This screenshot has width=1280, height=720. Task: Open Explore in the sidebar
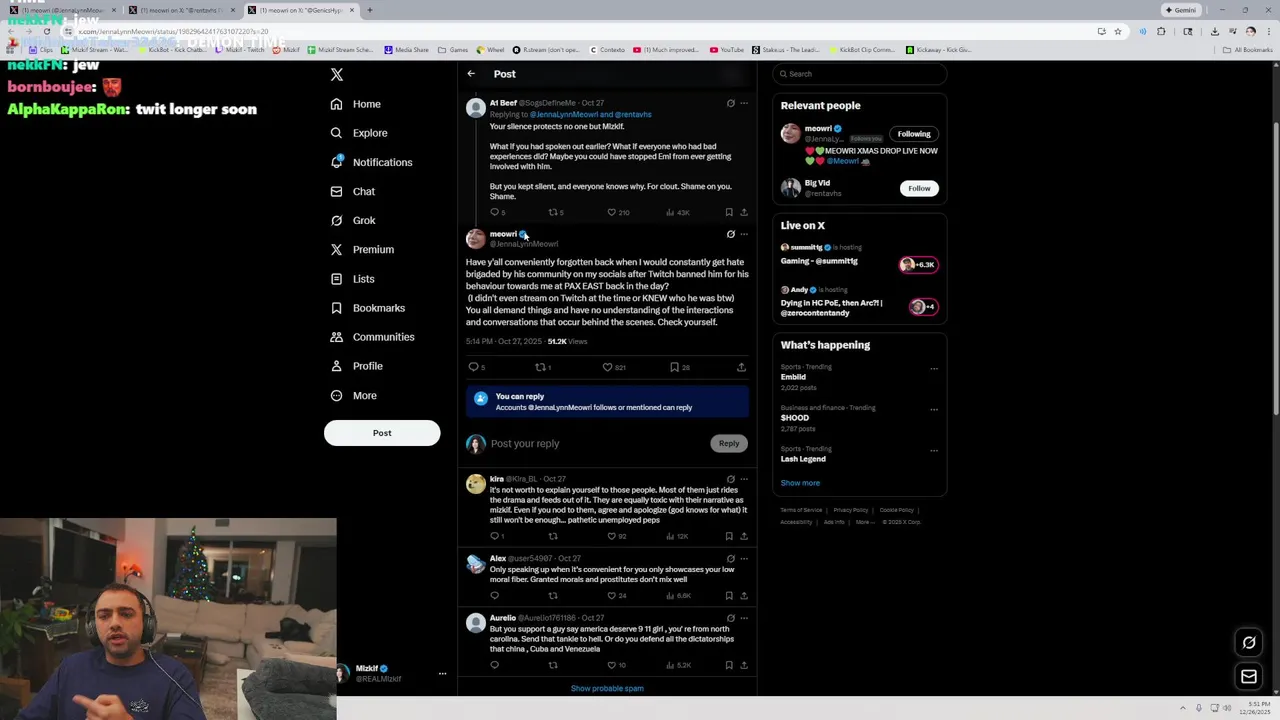359,133
